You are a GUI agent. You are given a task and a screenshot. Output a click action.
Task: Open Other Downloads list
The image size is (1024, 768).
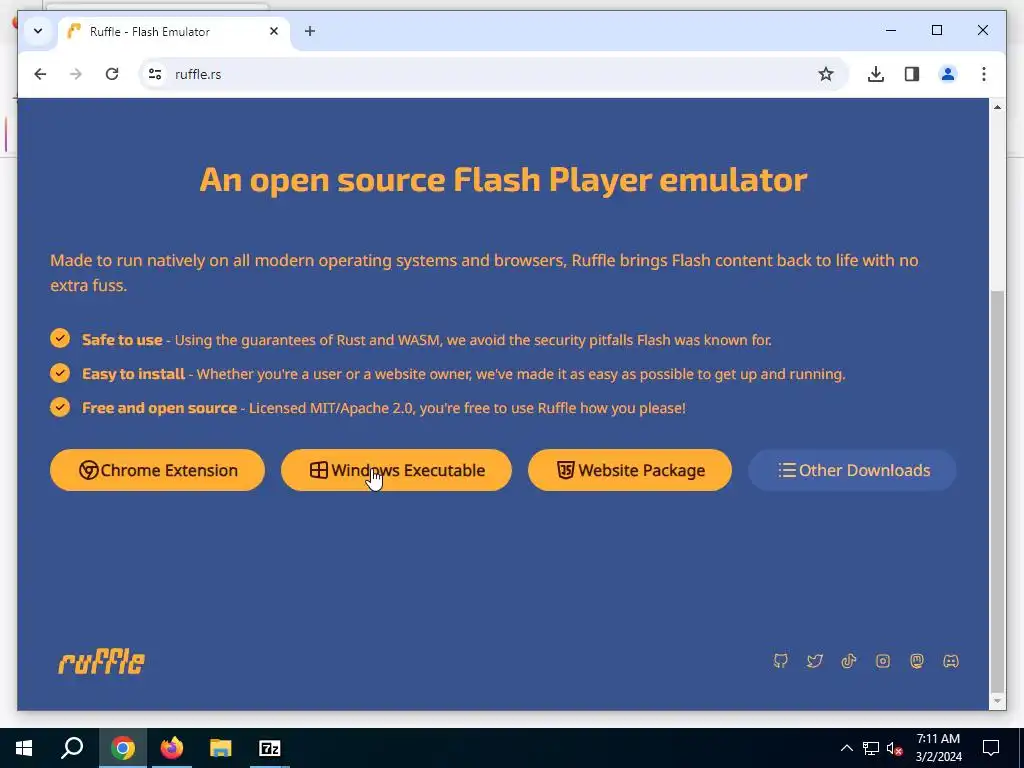click(x=852, y=470)
